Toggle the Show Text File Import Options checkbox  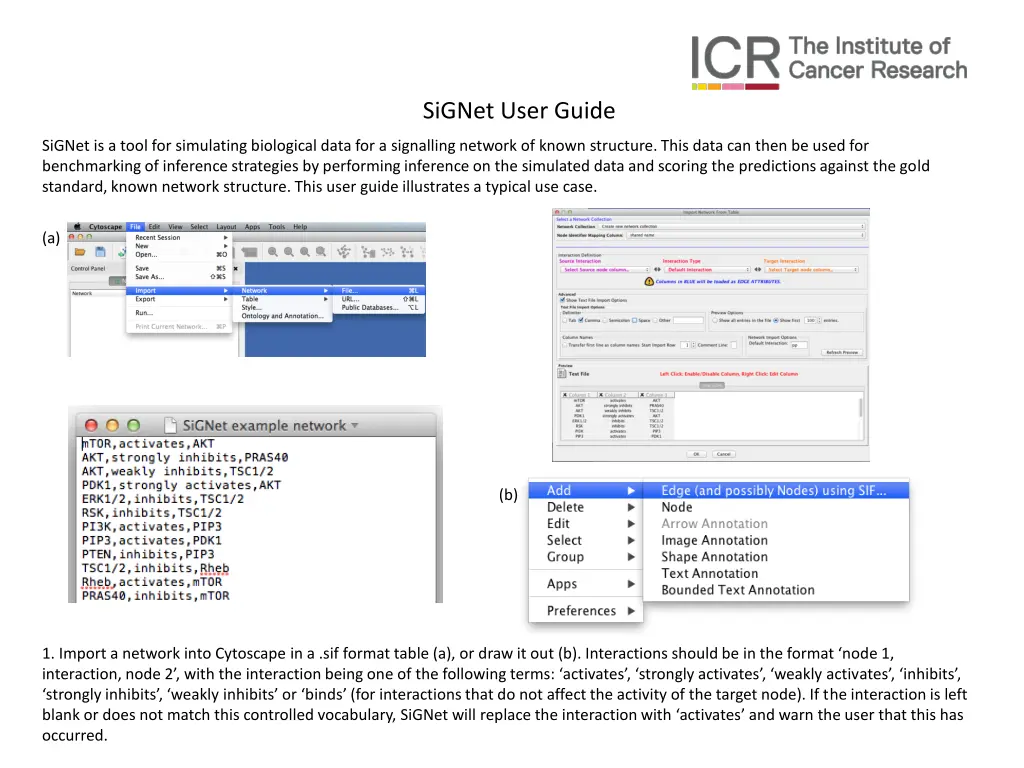click(564, 300)
